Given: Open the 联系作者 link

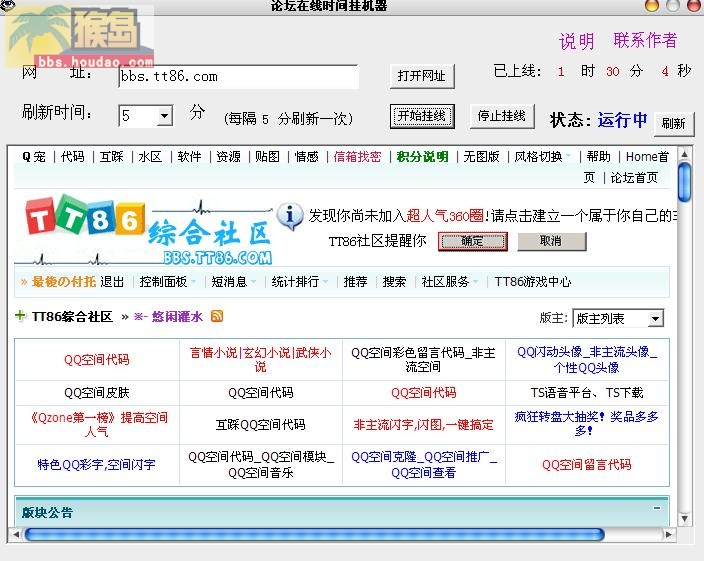Looking at the screenshot, I should pyautogui.click(x=645, y=40).
